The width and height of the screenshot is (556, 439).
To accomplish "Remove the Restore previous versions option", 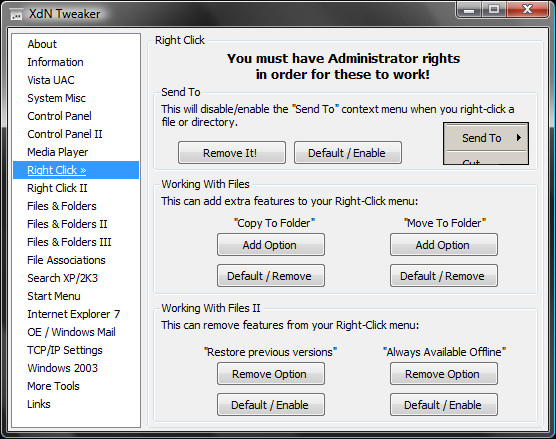I will click(271, 374).
